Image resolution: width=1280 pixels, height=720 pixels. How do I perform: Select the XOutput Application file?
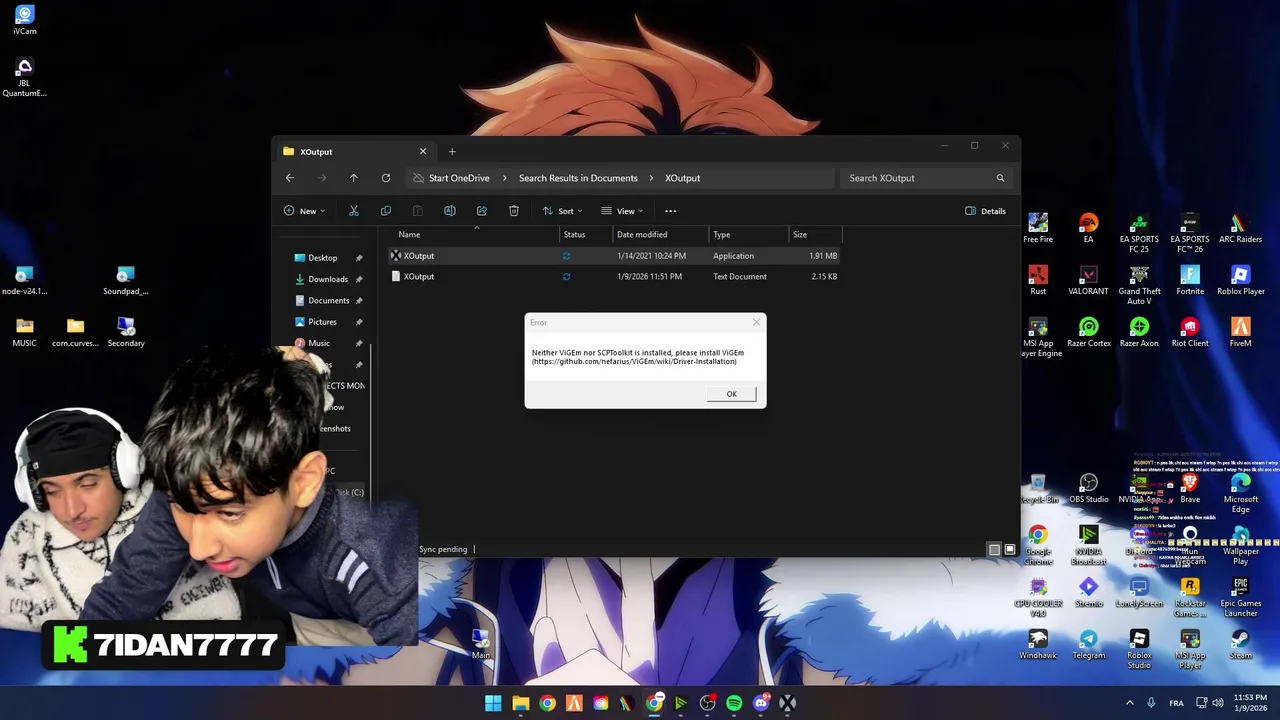pyautogui.click(x=614, y=256)
